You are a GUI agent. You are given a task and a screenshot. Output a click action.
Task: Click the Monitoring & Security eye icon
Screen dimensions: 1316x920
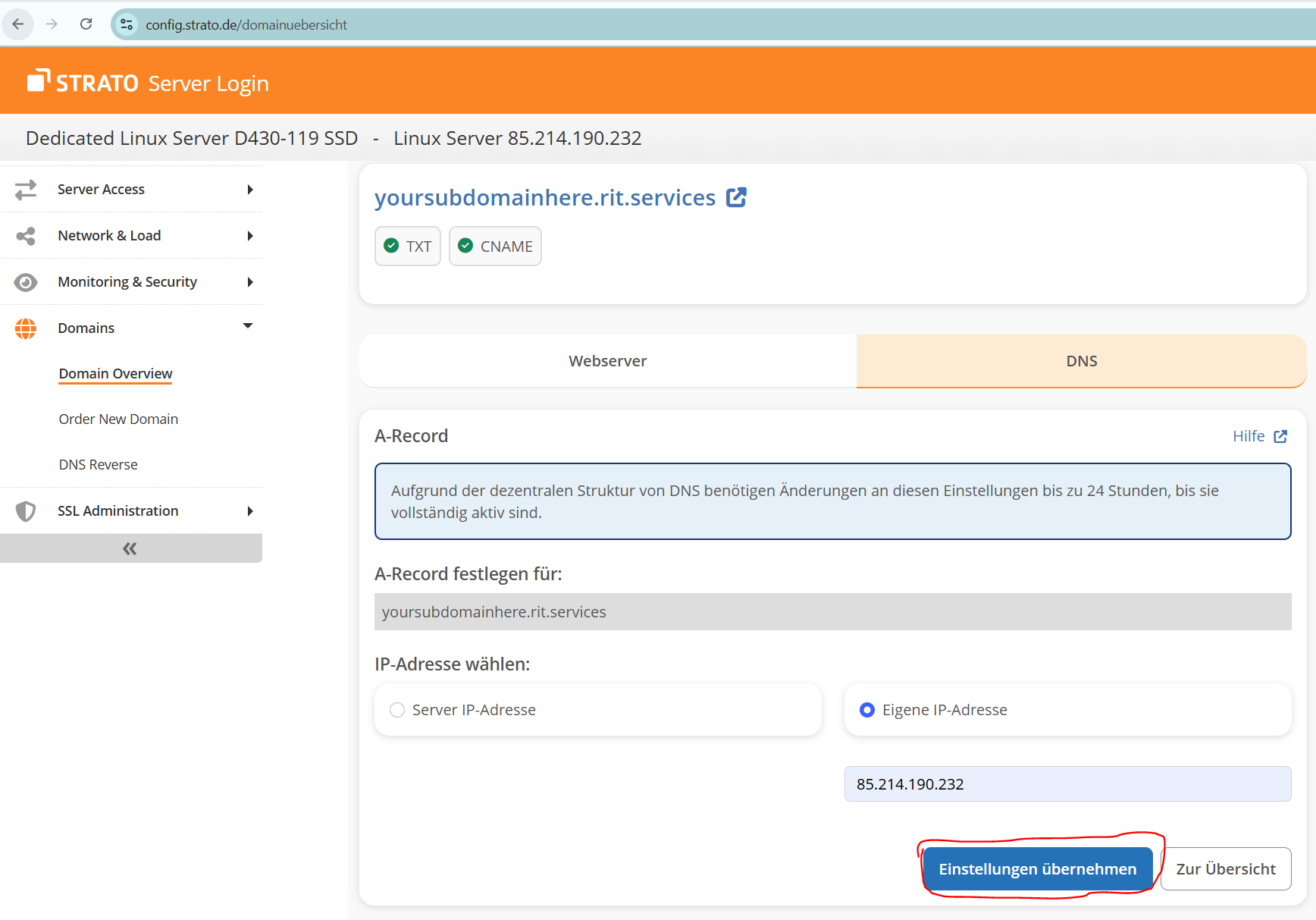[26, 282]
